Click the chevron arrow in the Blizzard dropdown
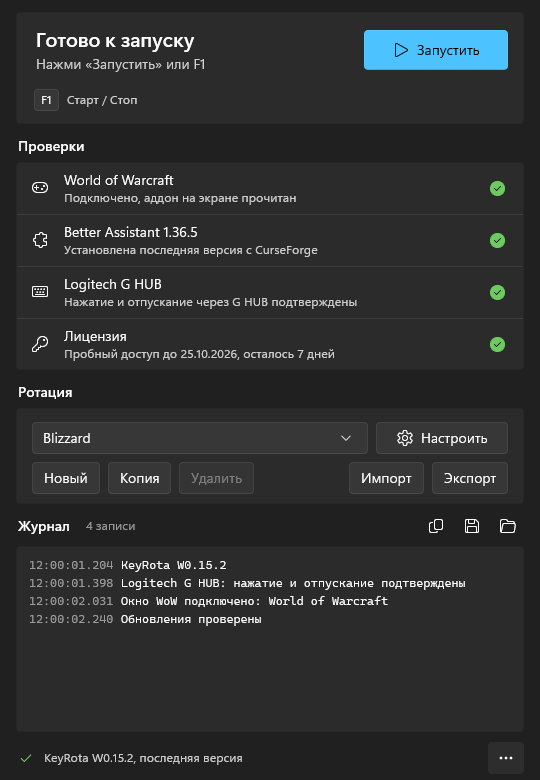This screenshot has width=540, height=780. [346, 438]
